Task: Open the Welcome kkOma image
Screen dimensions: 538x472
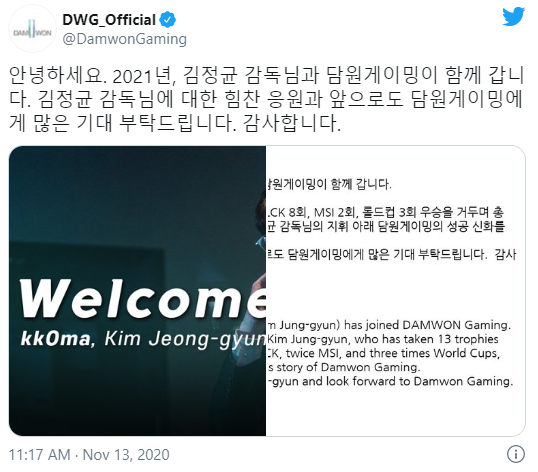Action: (137, 291)
